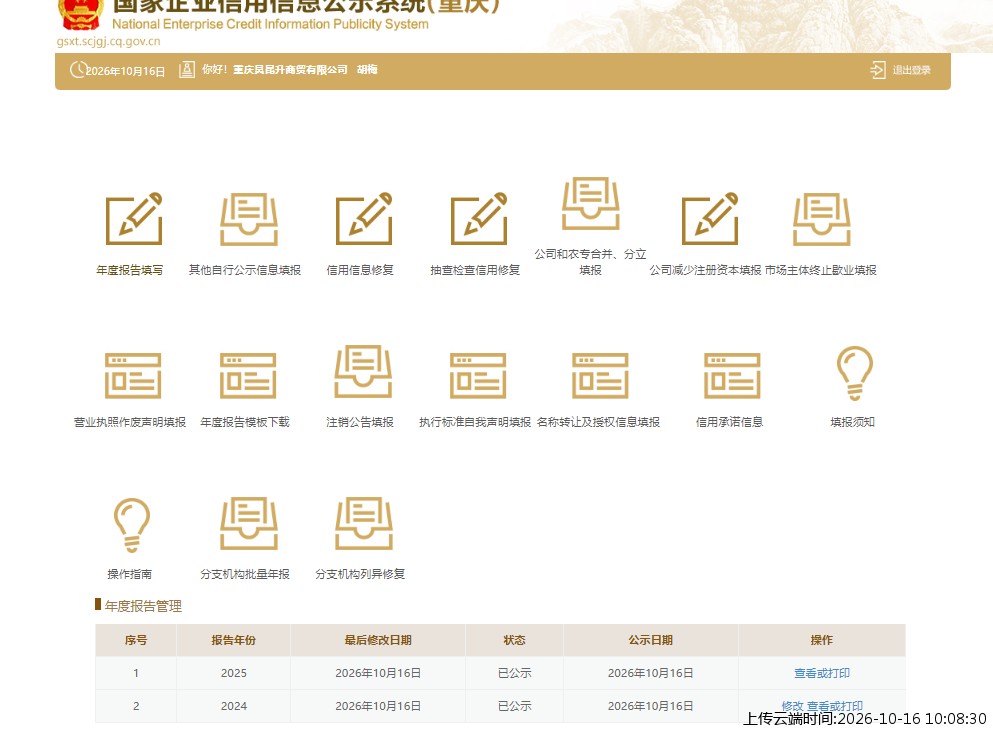Click the site URL gsxt.scjgj.cq.gov.cn
This screenshot has width=993, height=732.
(108, 41)
